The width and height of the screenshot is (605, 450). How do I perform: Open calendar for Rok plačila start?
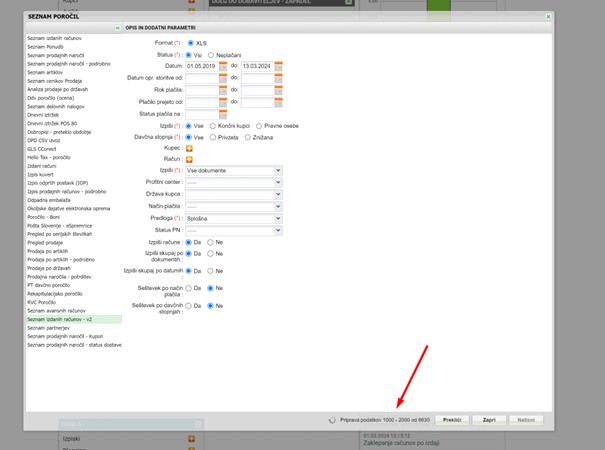[224, 90]
